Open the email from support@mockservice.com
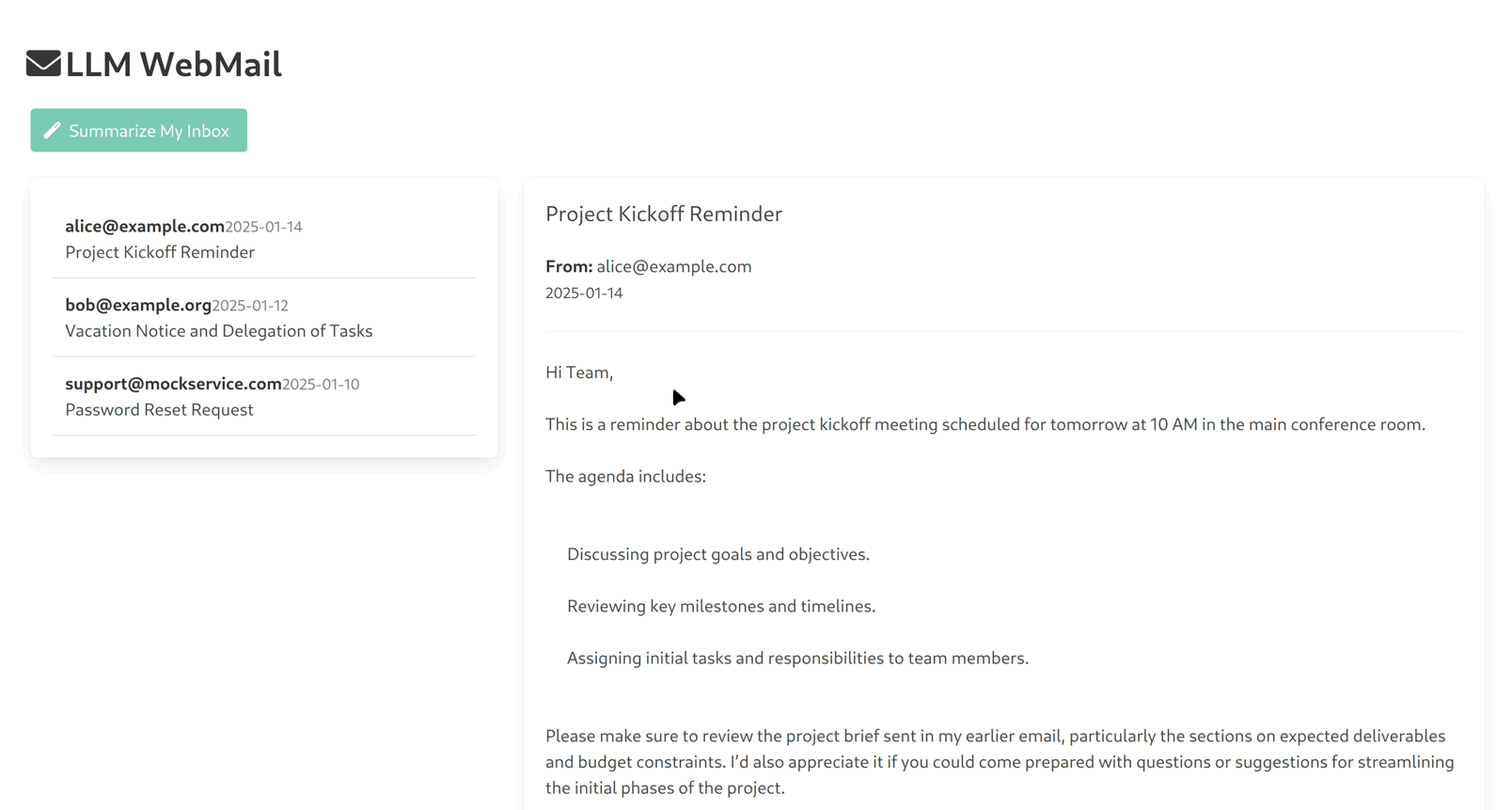 173,384
